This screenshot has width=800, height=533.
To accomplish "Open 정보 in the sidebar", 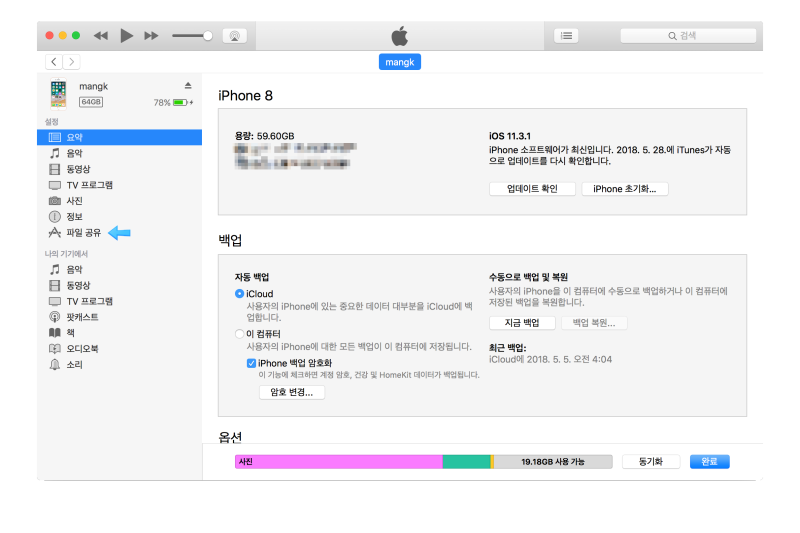I will coord(119,217).
